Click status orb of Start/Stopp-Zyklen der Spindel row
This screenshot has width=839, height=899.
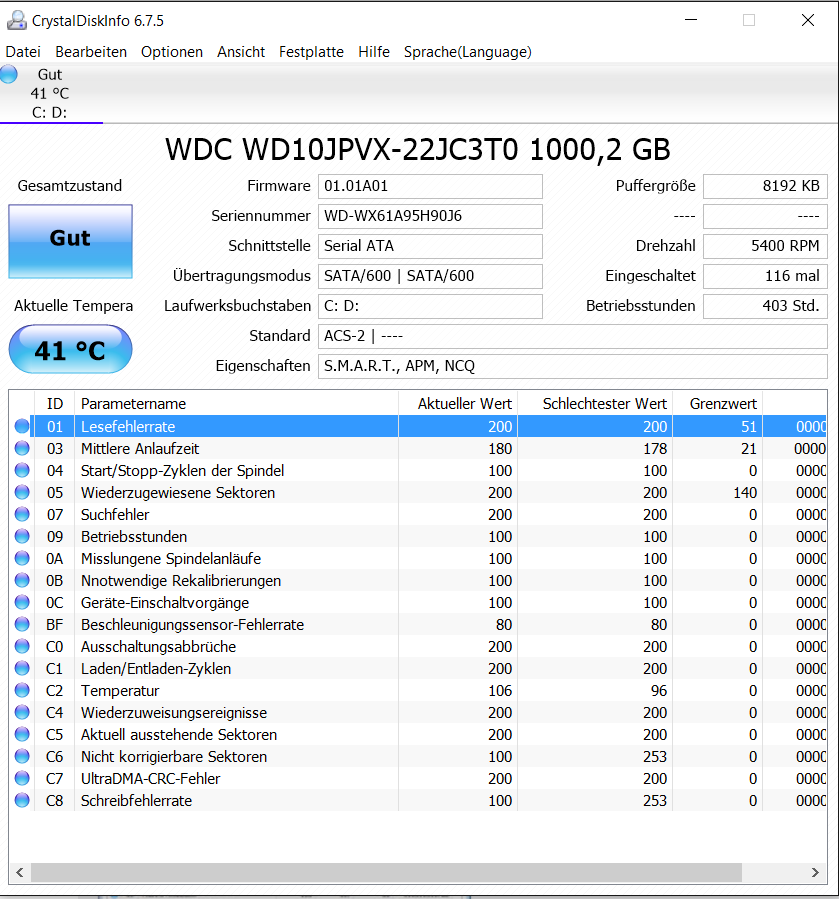(x=22, y=470)
